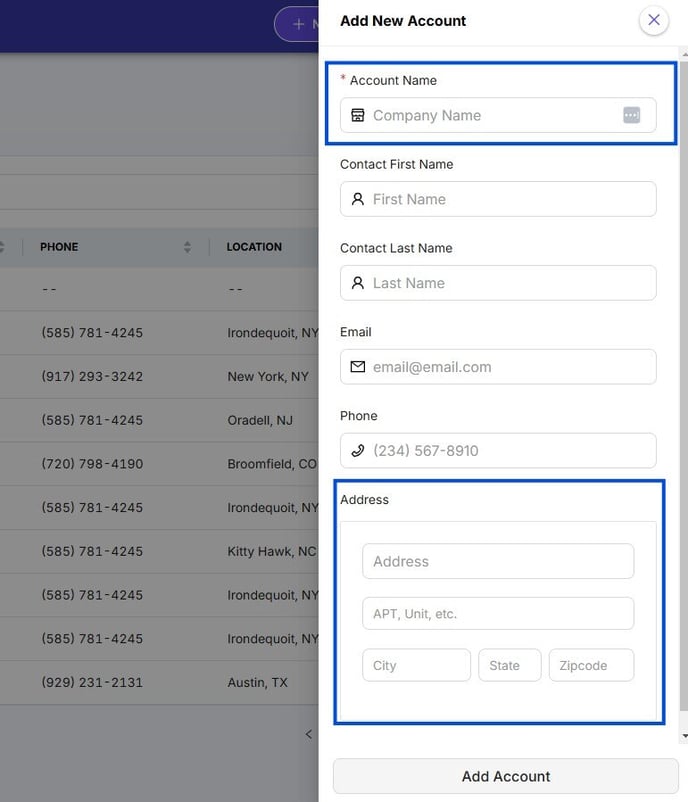The image size is (688, 802).
Task: Click the Add Account button
Action: [x=506, y=776]
